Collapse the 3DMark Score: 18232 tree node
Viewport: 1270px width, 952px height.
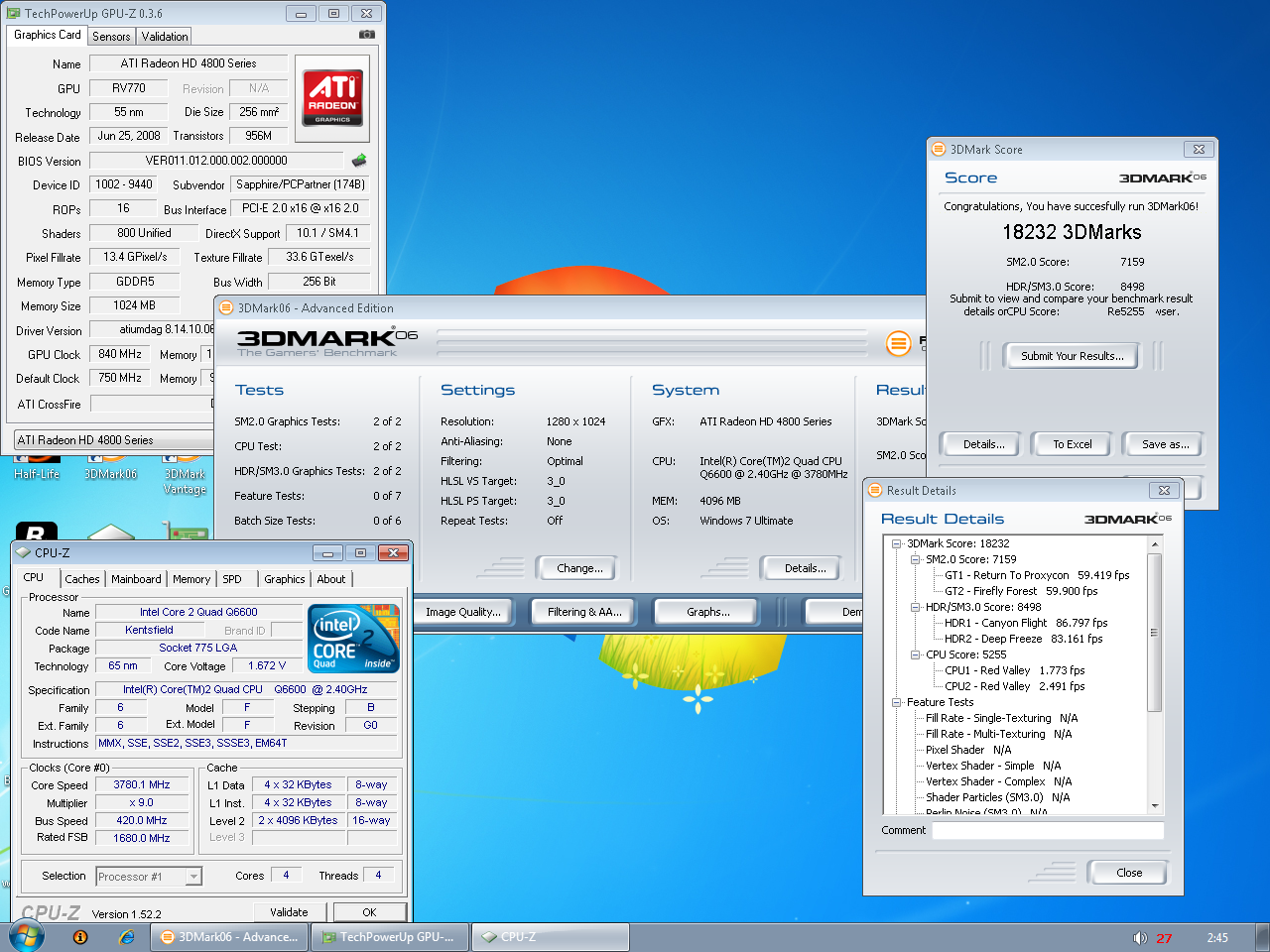click(x=896, y=543)
